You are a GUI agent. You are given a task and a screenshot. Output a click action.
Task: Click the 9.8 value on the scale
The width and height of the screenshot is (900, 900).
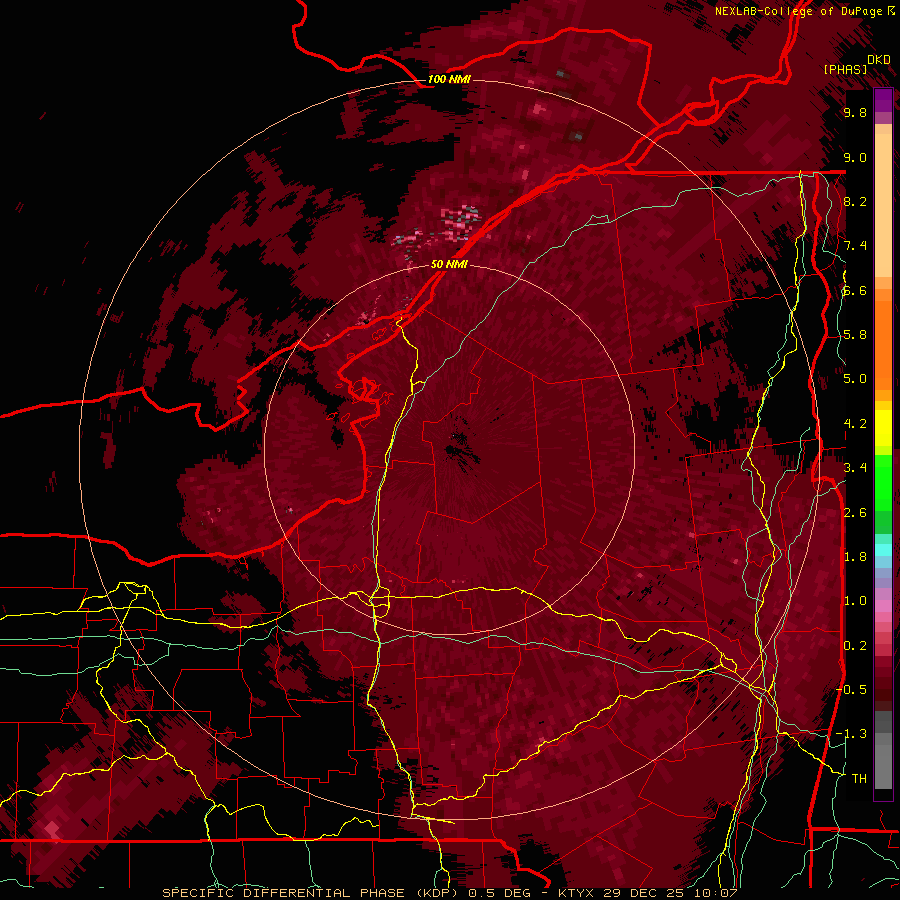tap(855, 112)
